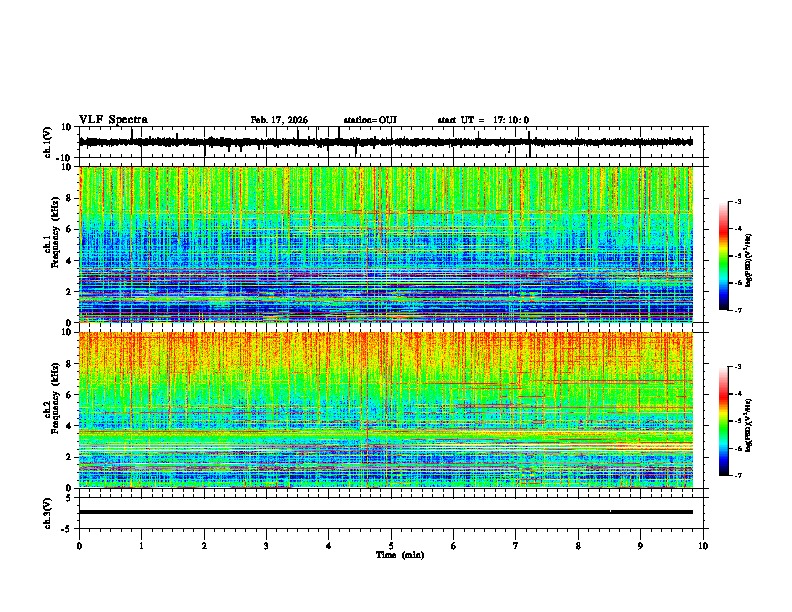Click time axis tick label 10
Viewport: 792px width, 612px height.
tap(703, 546)
